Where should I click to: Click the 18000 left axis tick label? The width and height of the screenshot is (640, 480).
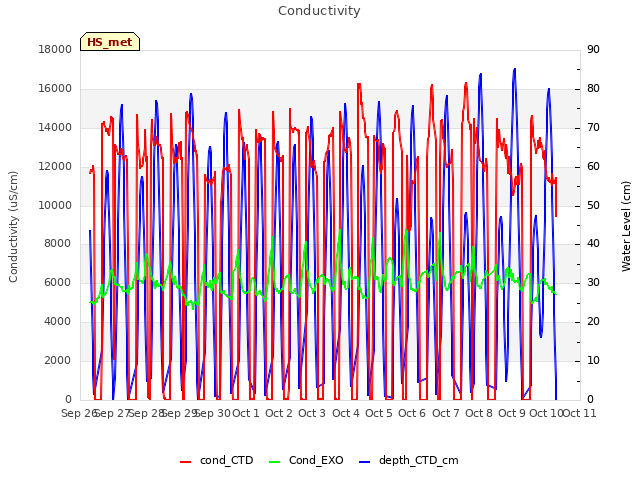tap(55, 49)
